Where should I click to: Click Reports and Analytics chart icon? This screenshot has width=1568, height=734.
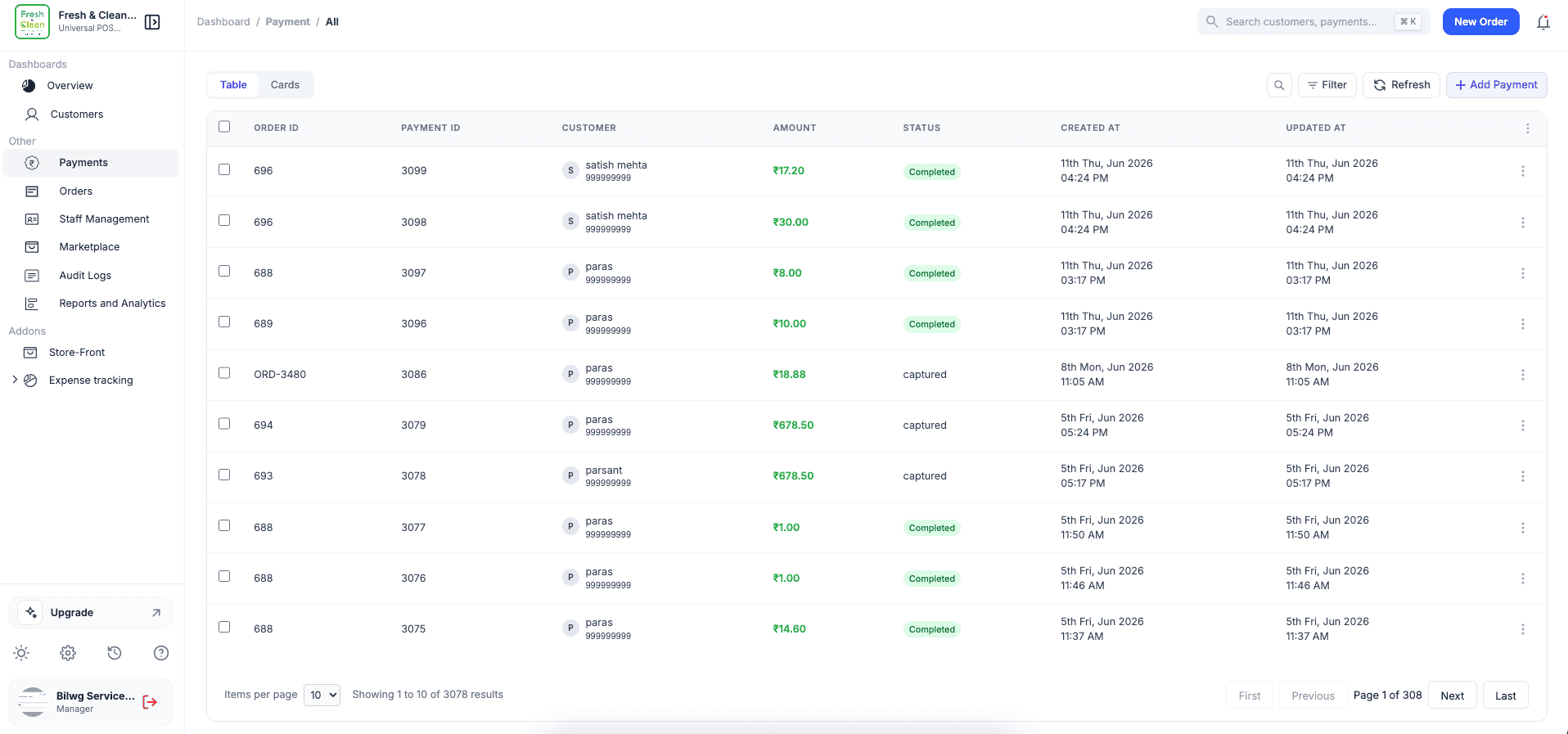[x=32, y=304]
